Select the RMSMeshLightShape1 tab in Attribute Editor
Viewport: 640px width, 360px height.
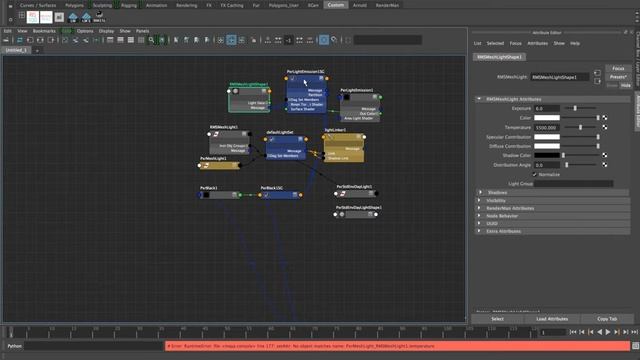click(499, 57)
